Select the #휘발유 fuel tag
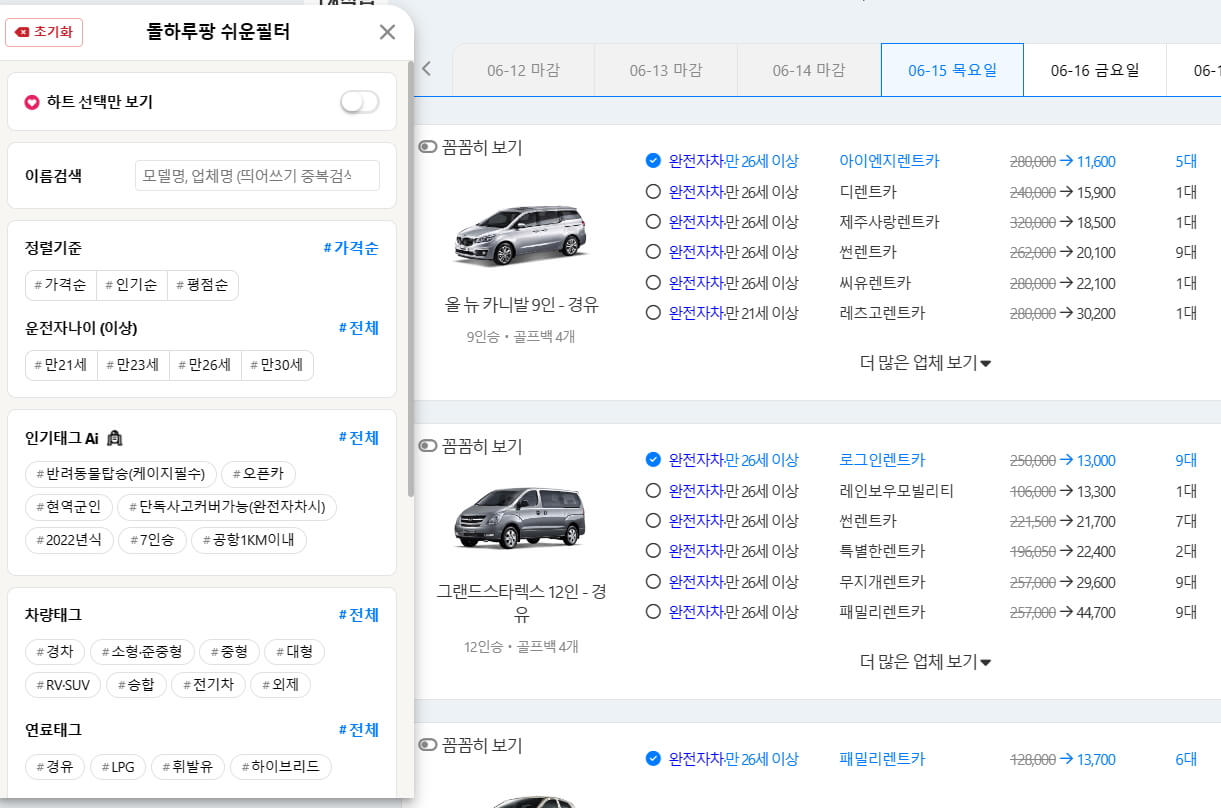1221x808 pixels. point(188,767)
